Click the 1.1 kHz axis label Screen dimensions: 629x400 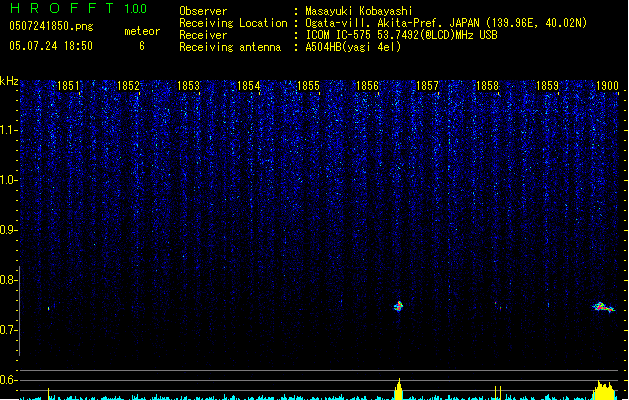8,130
